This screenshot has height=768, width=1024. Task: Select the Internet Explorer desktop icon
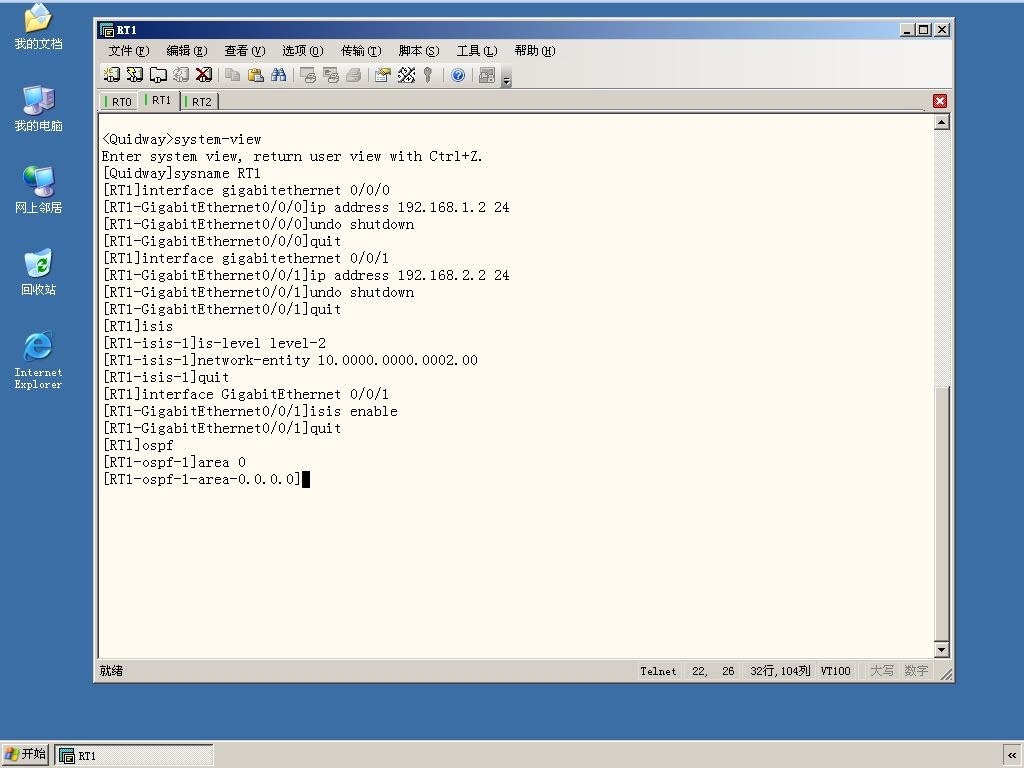coord(39,361)
